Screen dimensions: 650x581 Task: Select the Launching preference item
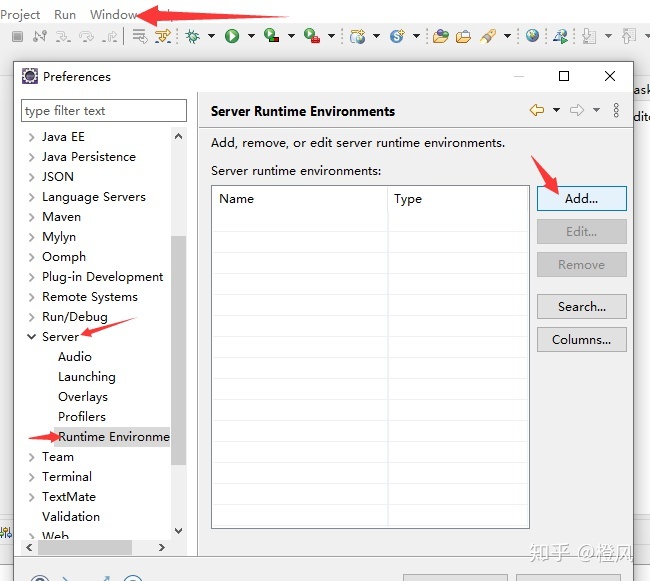pos(87,377)
